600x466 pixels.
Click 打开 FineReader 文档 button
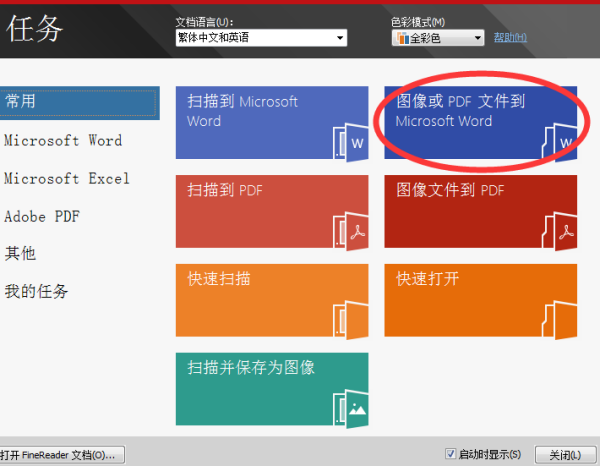[x=62, y=455]
